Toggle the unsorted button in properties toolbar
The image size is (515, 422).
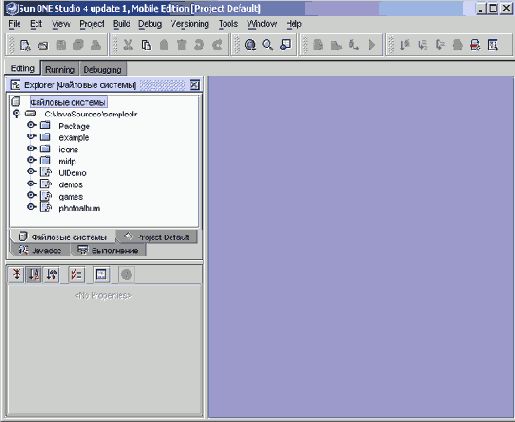[16, 275]
